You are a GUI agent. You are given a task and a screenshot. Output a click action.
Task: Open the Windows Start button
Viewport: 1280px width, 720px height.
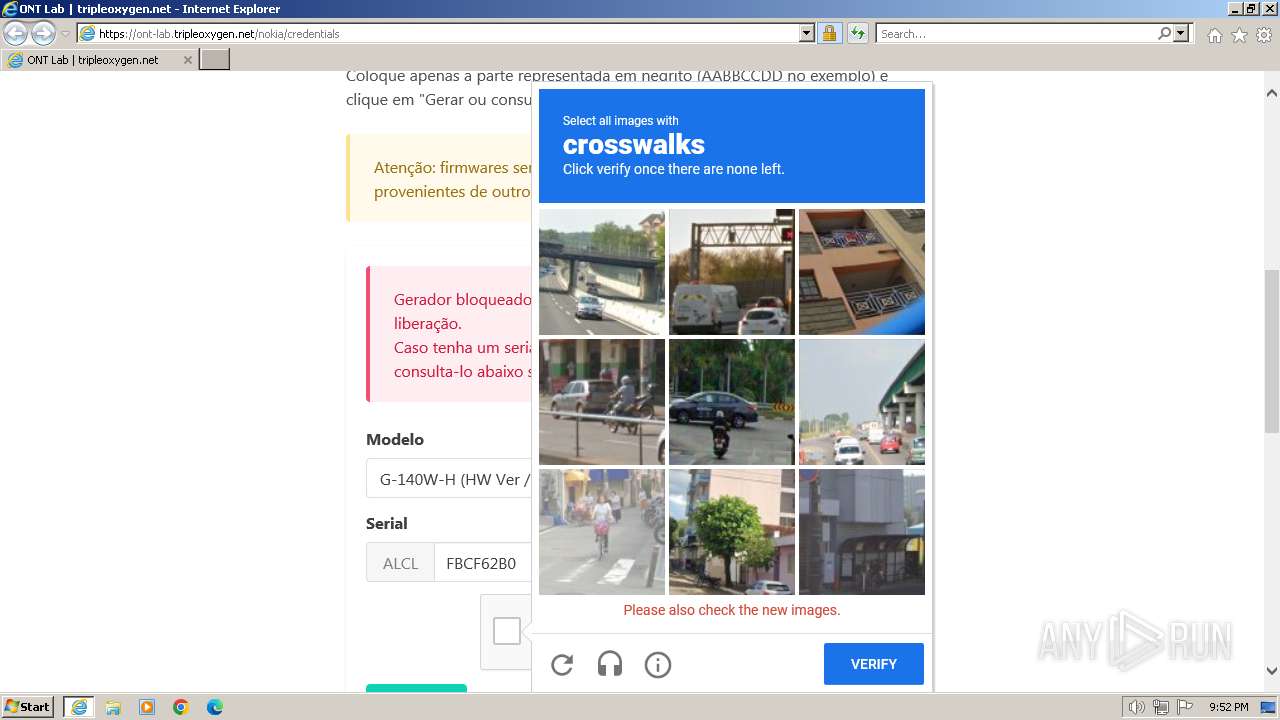(x=28, y=706)
